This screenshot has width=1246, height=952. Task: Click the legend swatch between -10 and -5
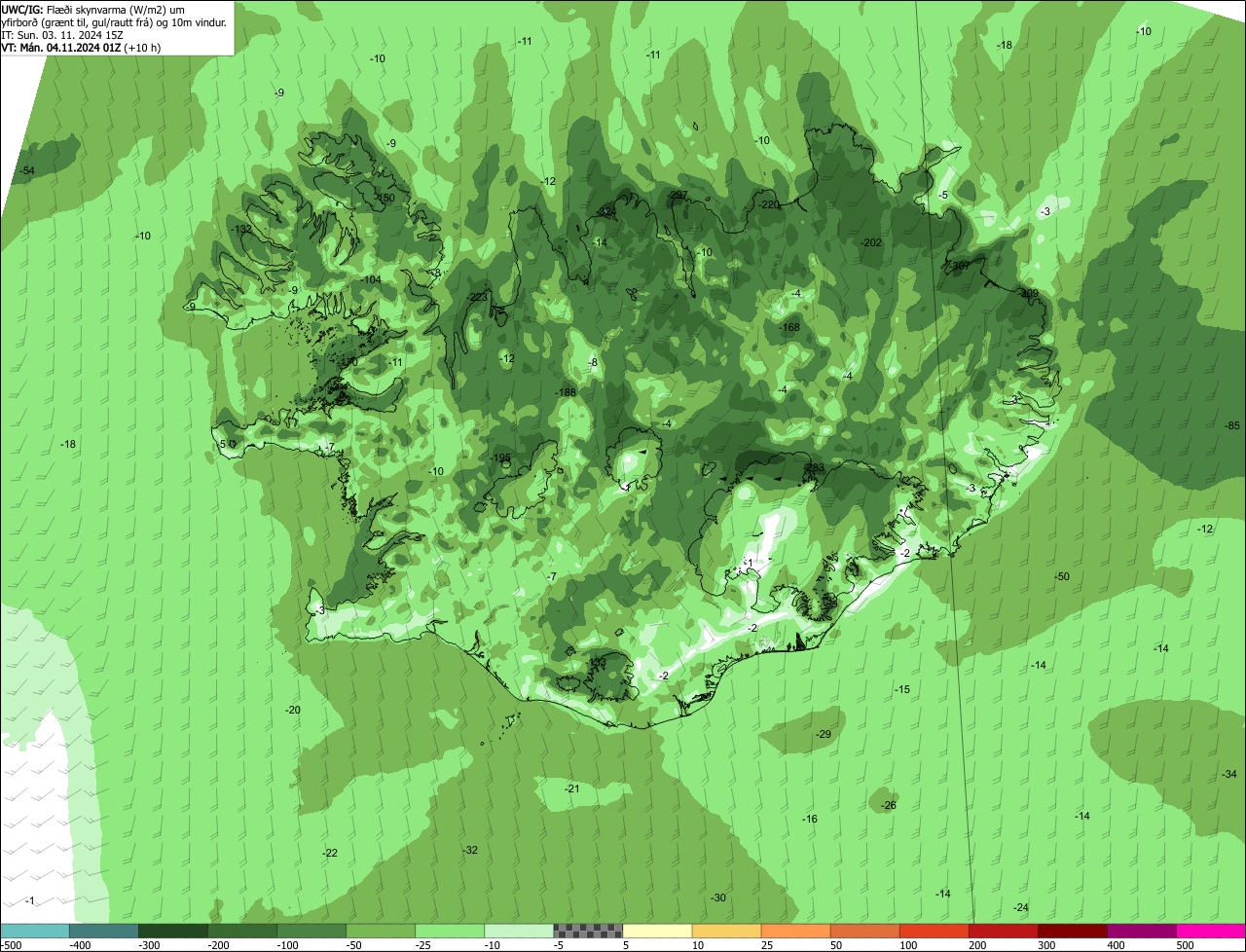[x=519, y=931]
